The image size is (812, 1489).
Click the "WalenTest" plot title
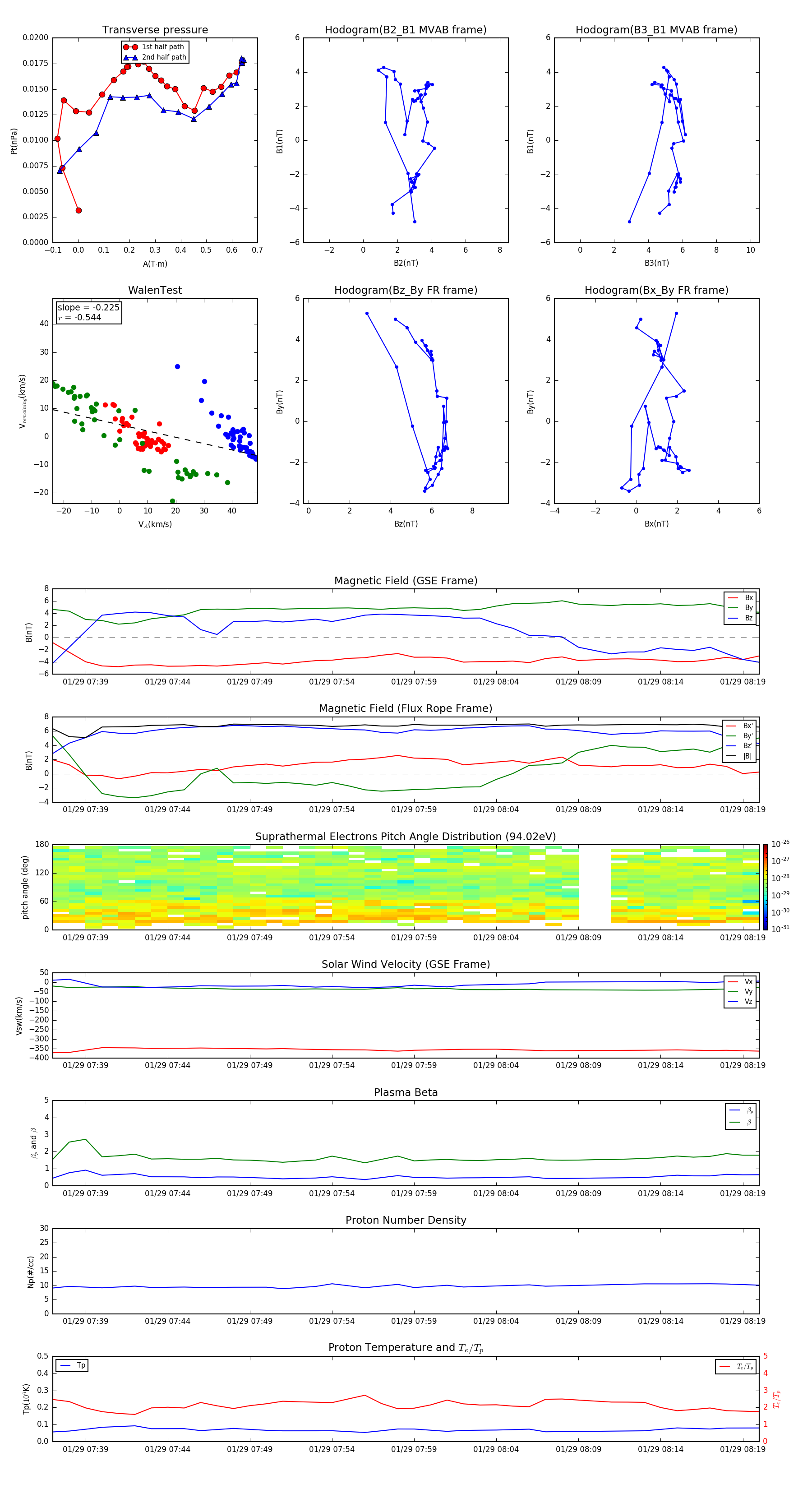[155, 290]
